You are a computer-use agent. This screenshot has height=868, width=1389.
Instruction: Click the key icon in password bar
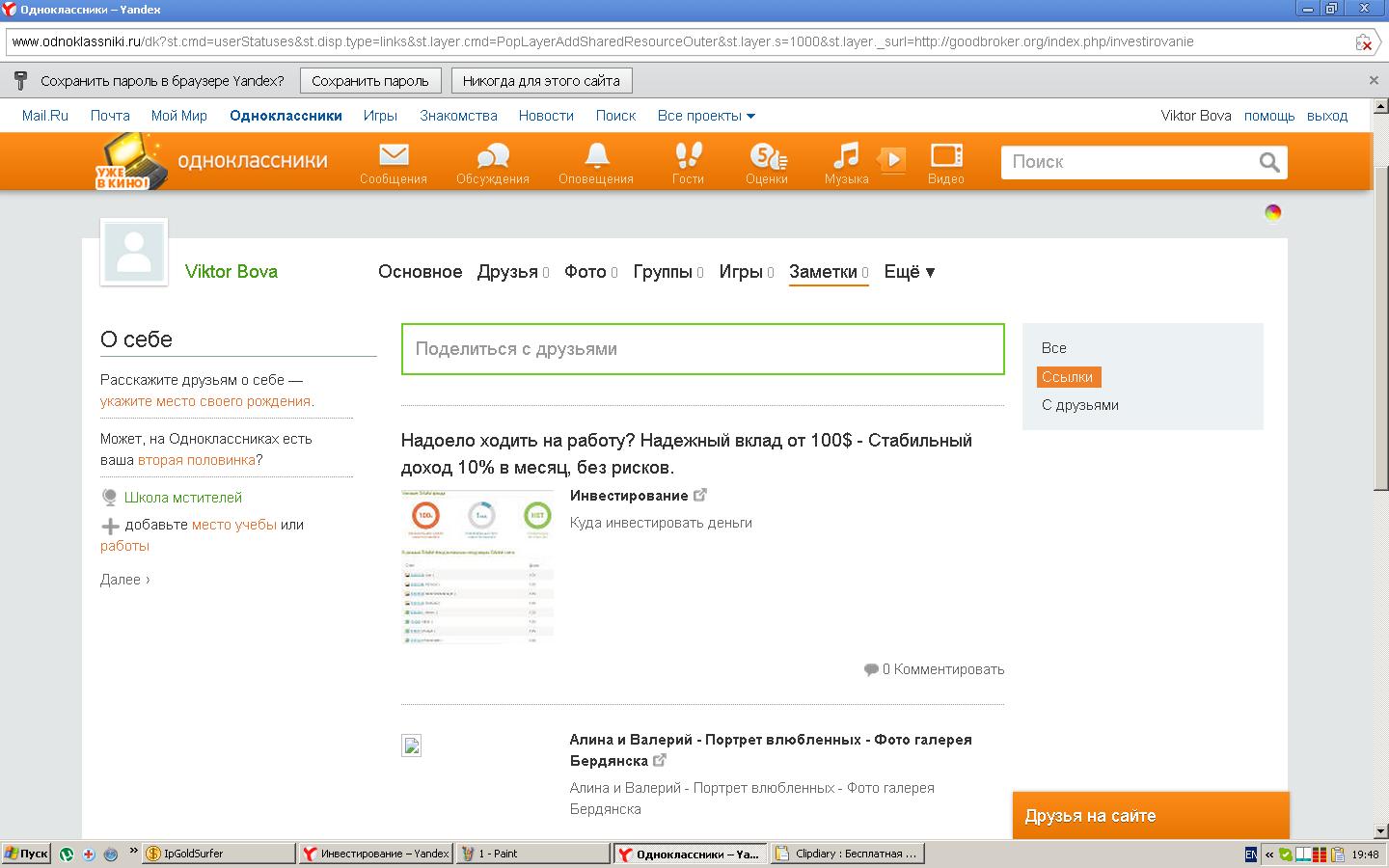[x=20, y=80]
